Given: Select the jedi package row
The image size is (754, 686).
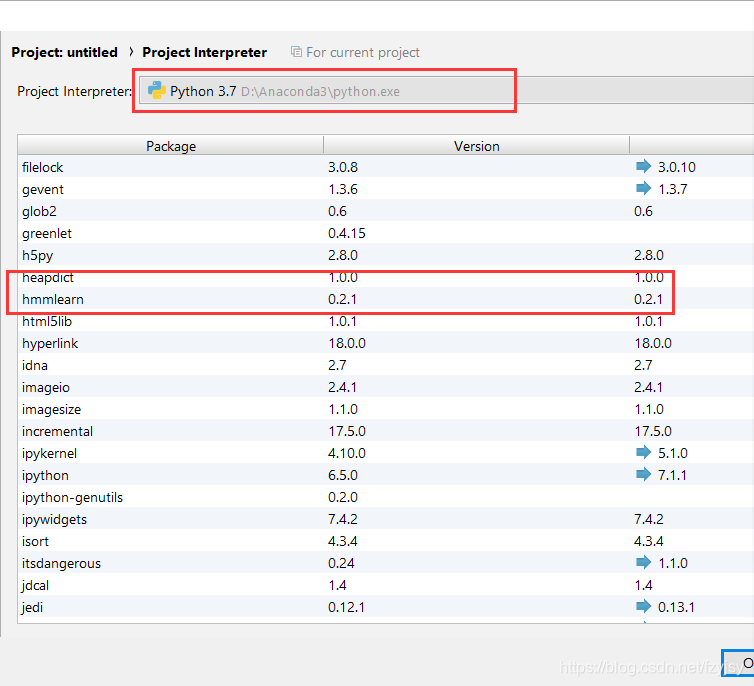Looking at the screenshot, I should coord(386,607).
